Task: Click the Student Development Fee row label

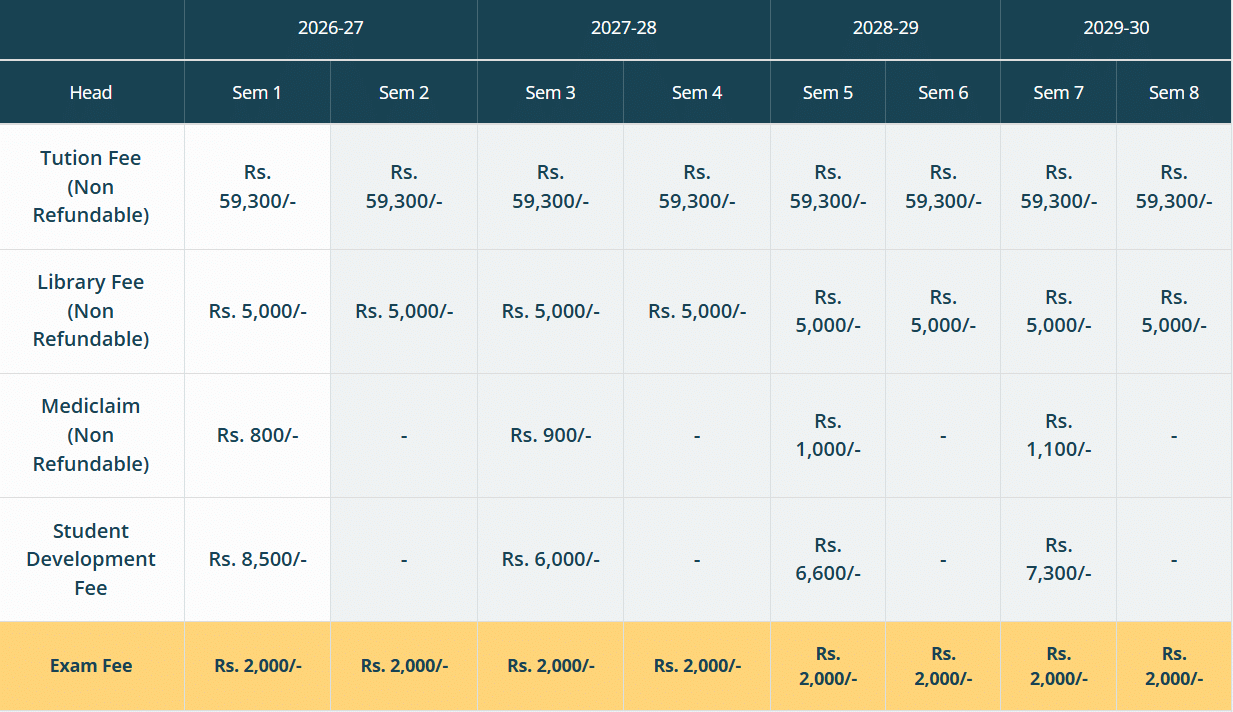Action: 91,559
